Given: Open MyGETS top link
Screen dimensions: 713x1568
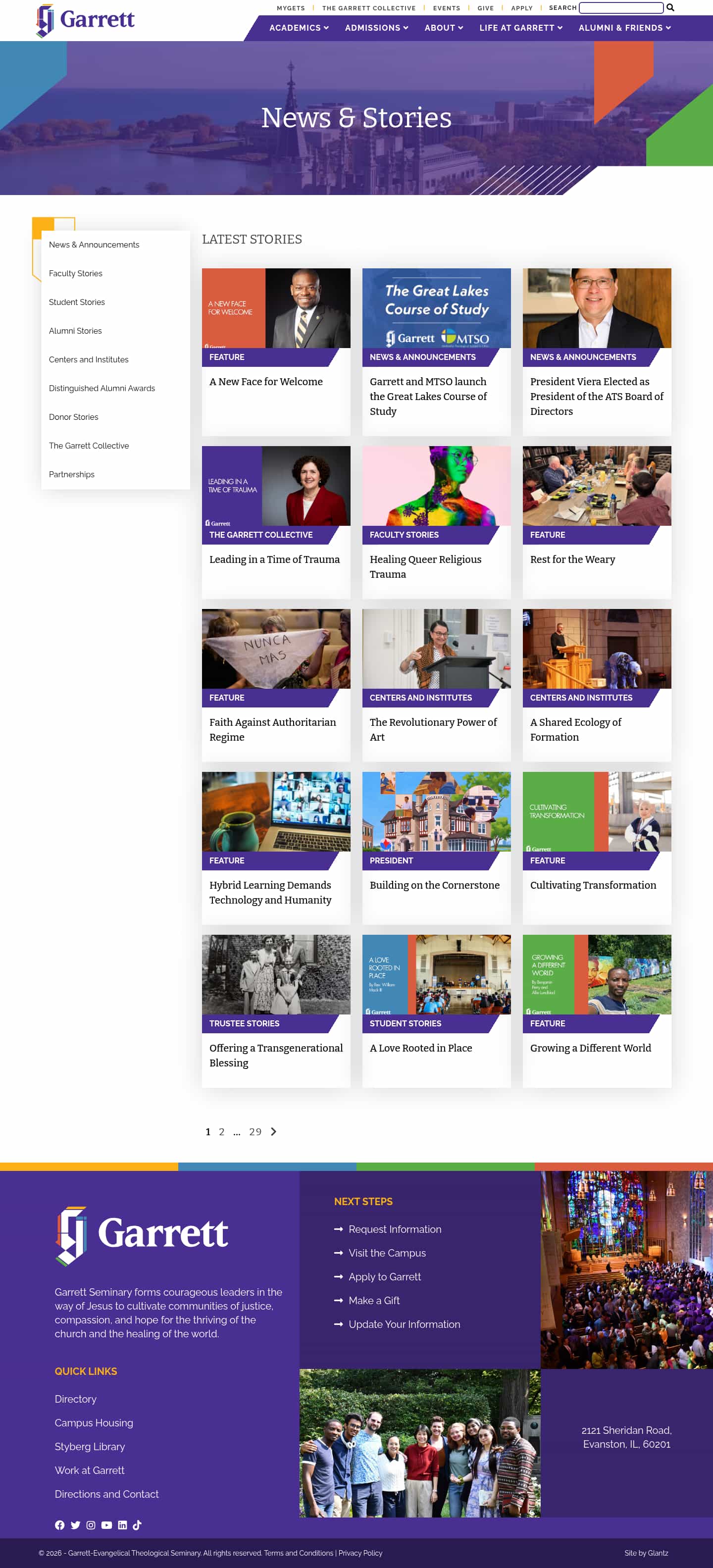Looking at the screenshot, I should click(x=291, y=8).
